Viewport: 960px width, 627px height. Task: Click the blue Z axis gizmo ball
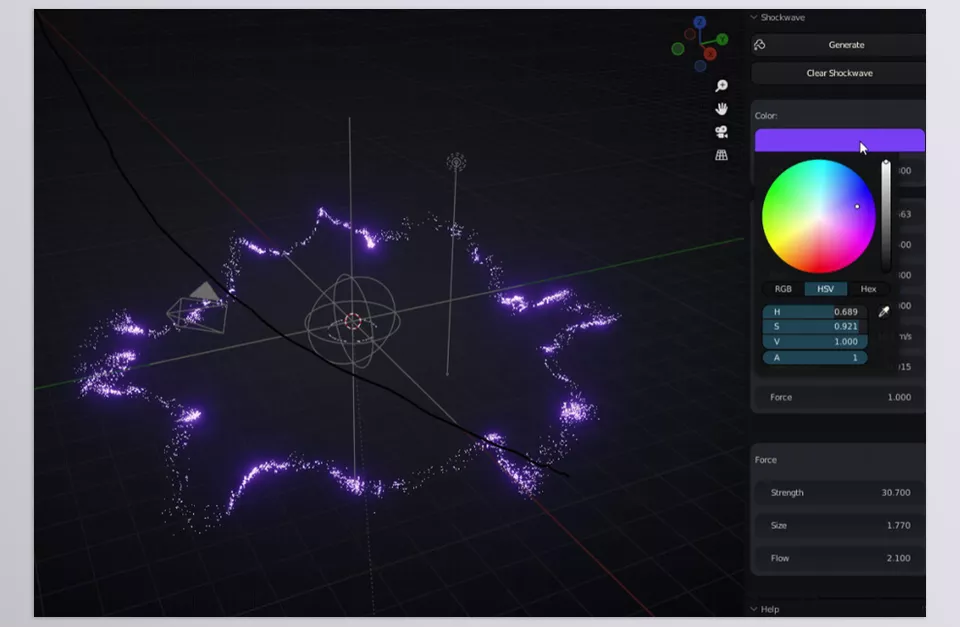[700, 22]
